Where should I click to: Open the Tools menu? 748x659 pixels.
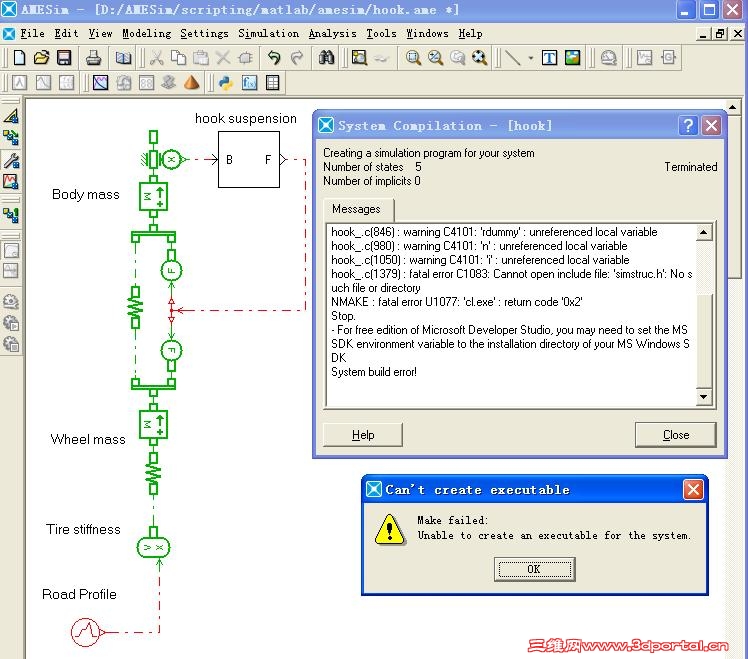(x=381, y=33)
